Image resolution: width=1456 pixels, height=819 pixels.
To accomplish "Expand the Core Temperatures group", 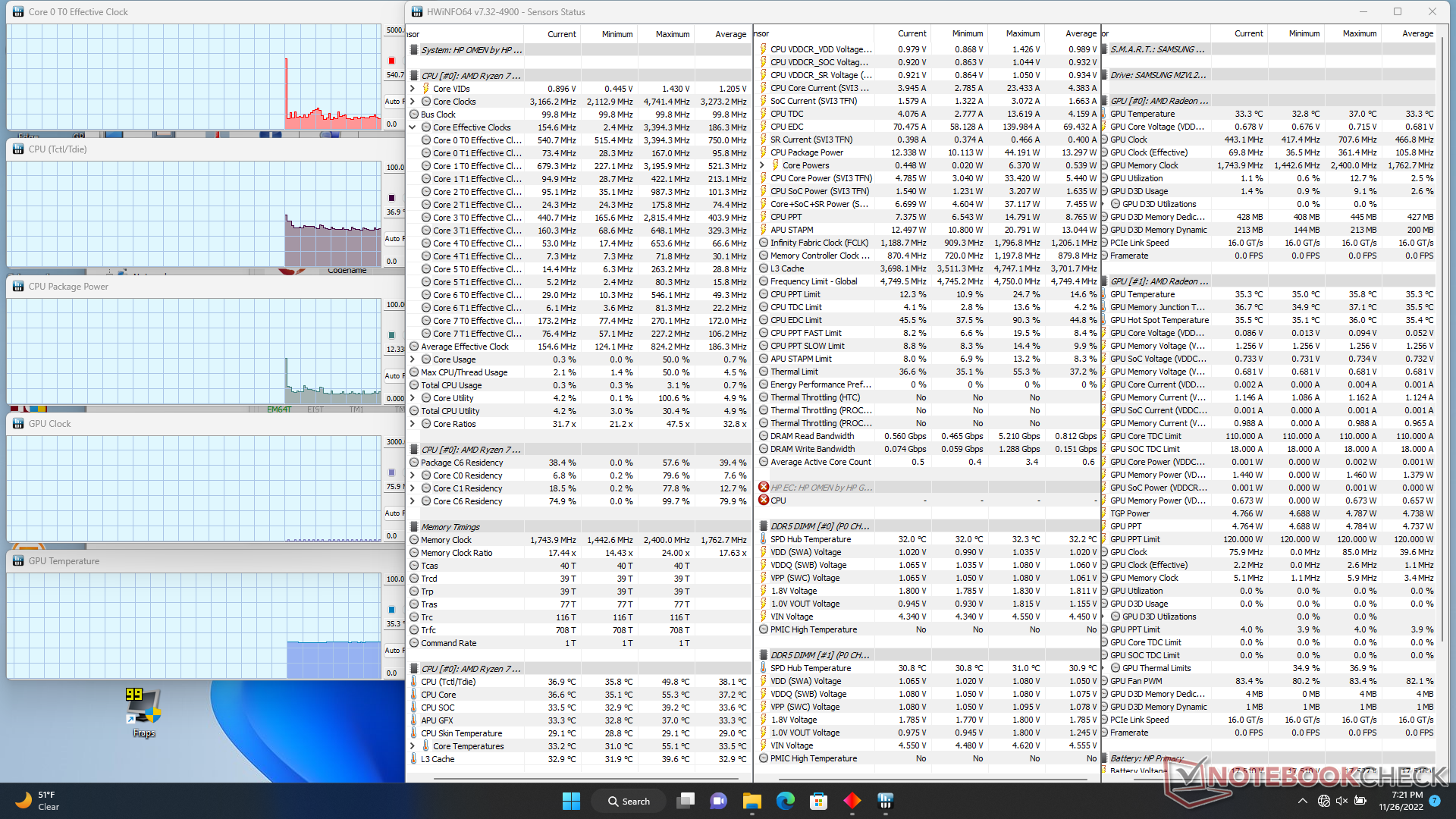I will [x=413, y=746].
